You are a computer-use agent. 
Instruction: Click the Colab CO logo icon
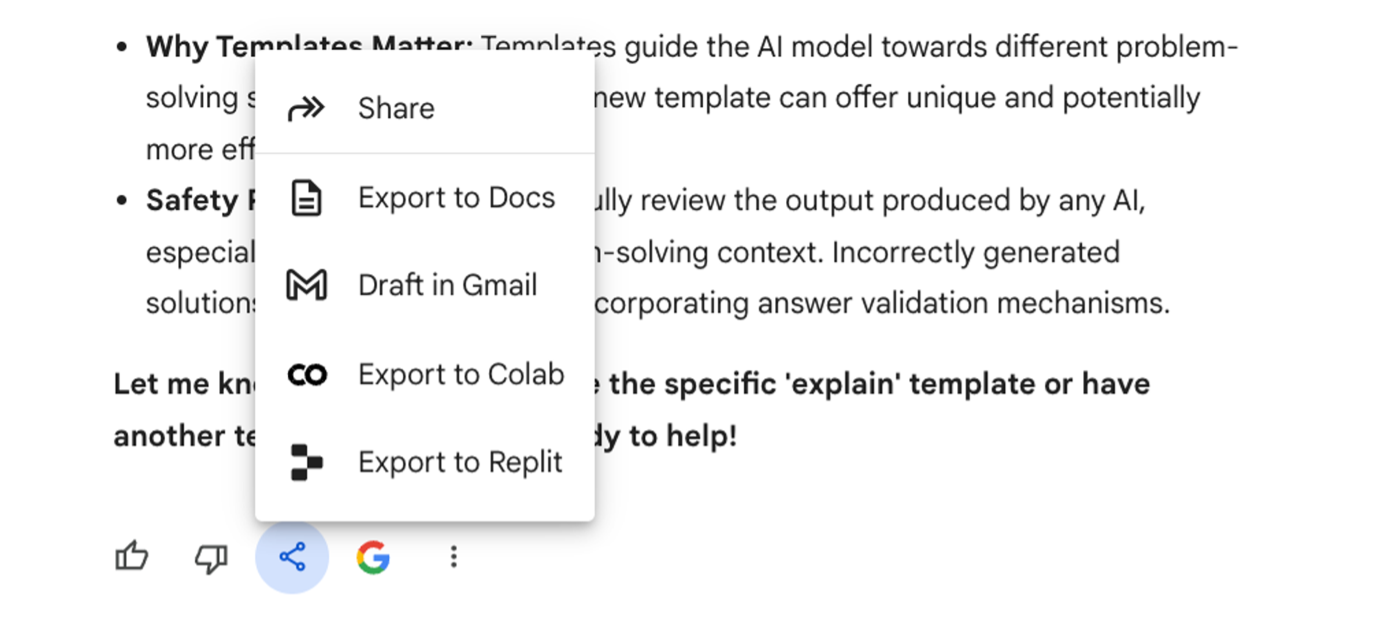click(x=306, y=374)
